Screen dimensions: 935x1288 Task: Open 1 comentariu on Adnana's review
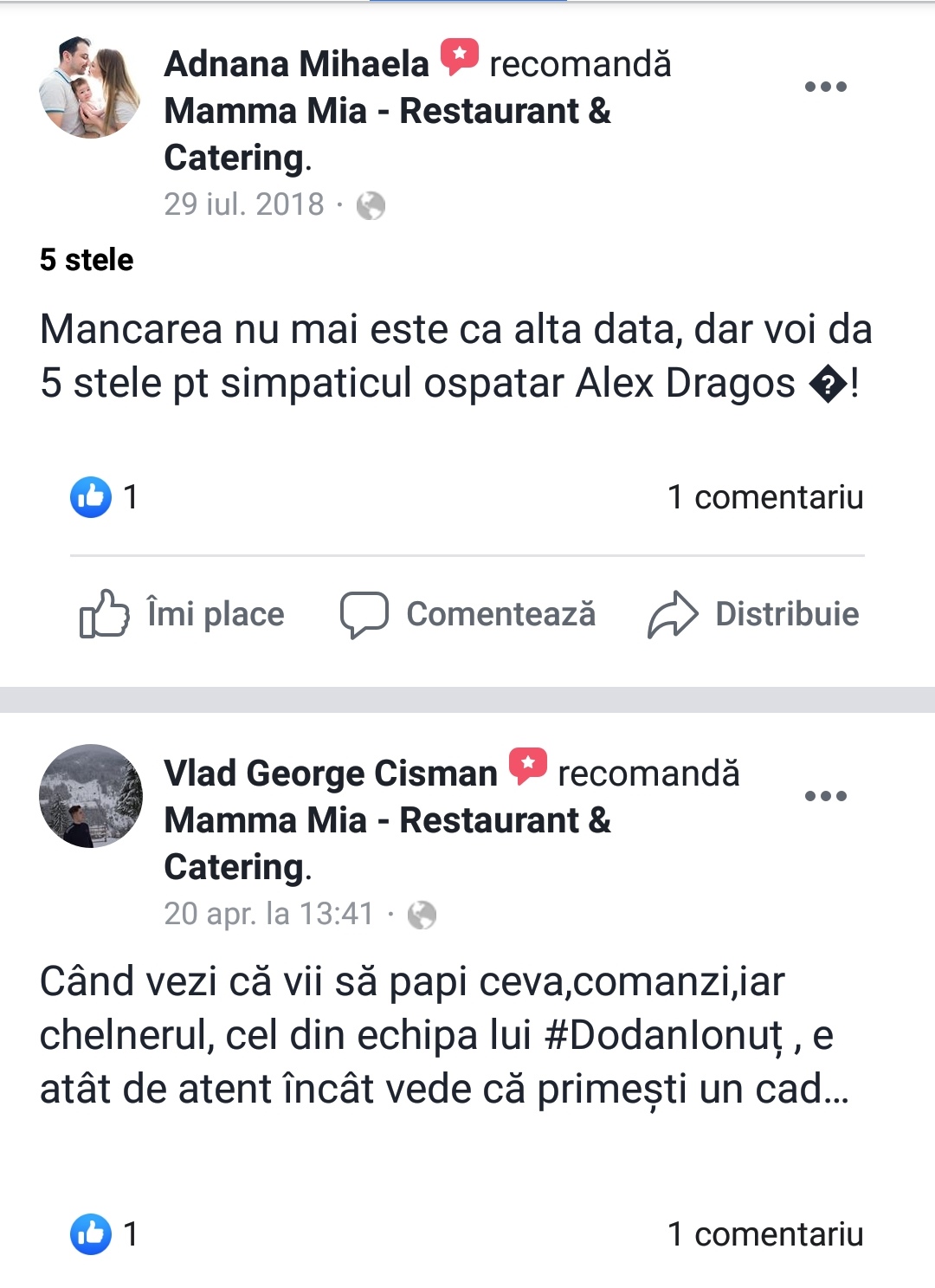pos(765,497)
